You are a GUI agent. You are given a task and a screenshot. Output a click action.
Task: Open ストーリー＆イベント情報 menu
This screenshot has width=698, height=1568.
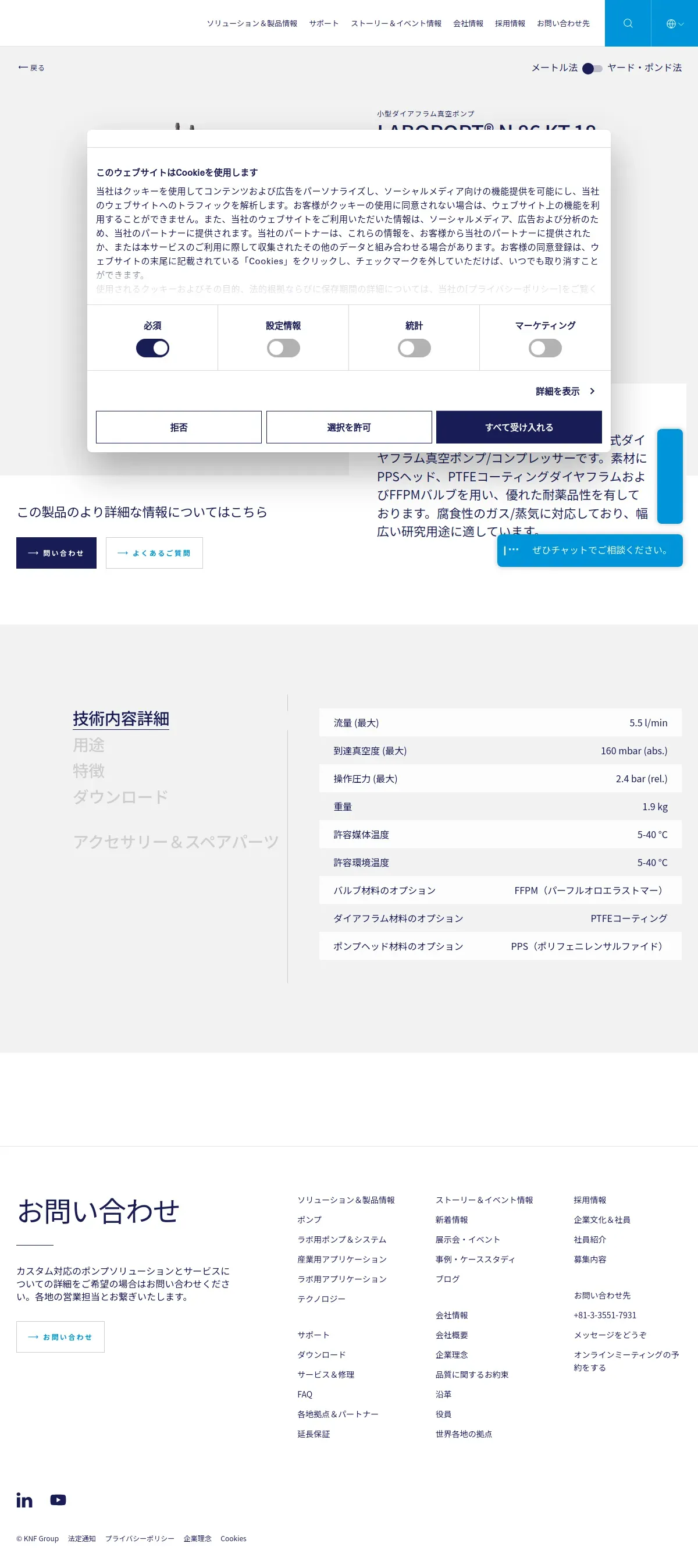point(396,23)
